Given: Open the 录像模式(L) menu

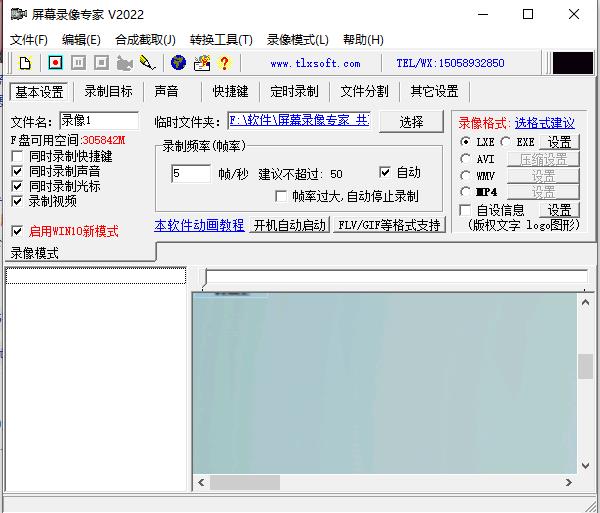Looking at the screenshot, I should 298,40.
